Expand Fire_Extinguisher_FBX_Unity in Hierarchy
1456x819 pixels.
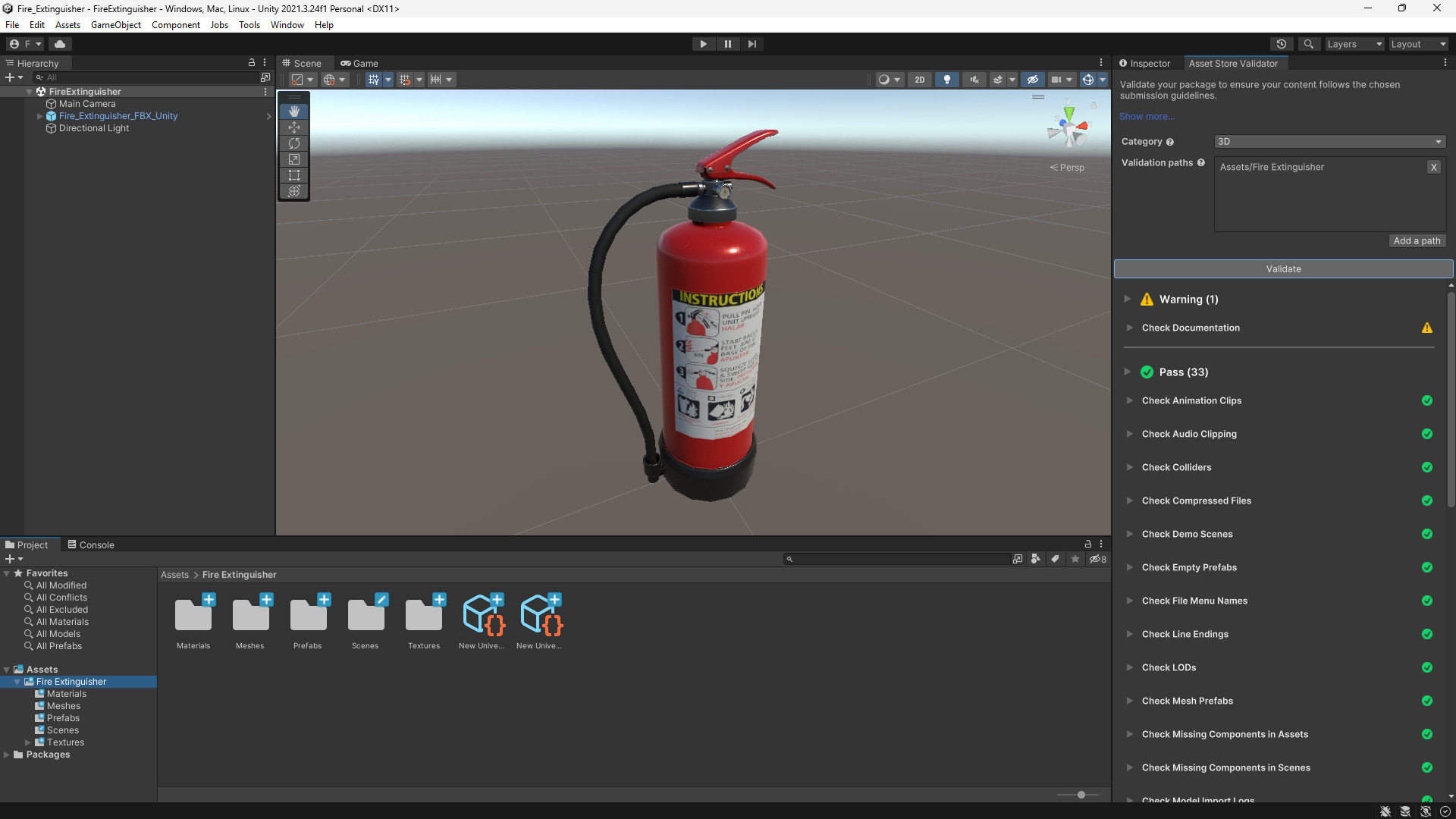[39, 116]
